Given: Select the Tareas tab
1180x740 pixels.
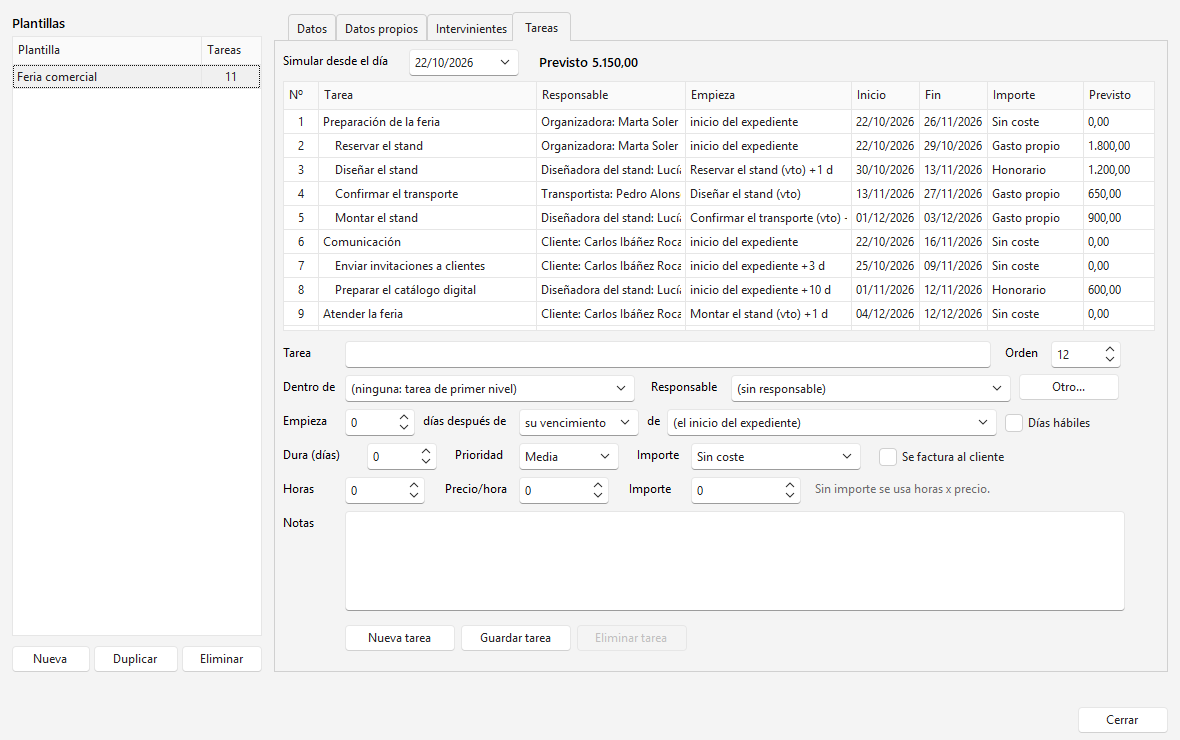Looking at the screenshot, I should [x=542, y=27].
